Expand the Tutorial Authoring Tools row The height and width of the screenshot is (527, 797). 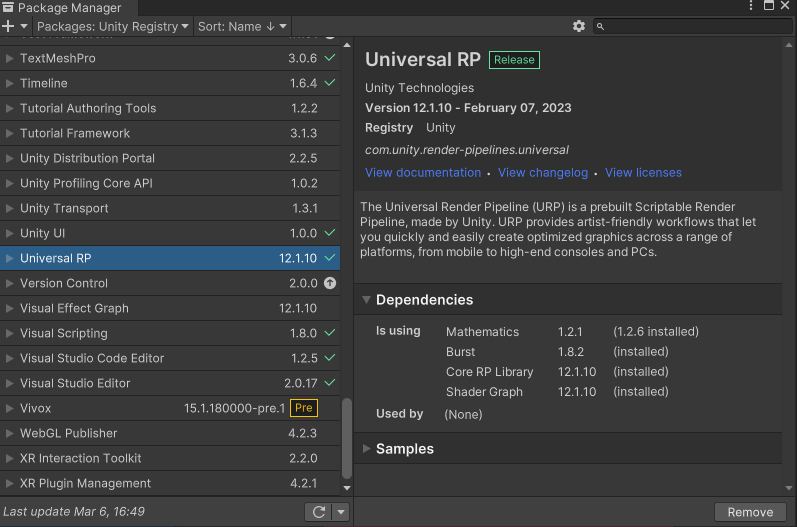click(9, 108)
